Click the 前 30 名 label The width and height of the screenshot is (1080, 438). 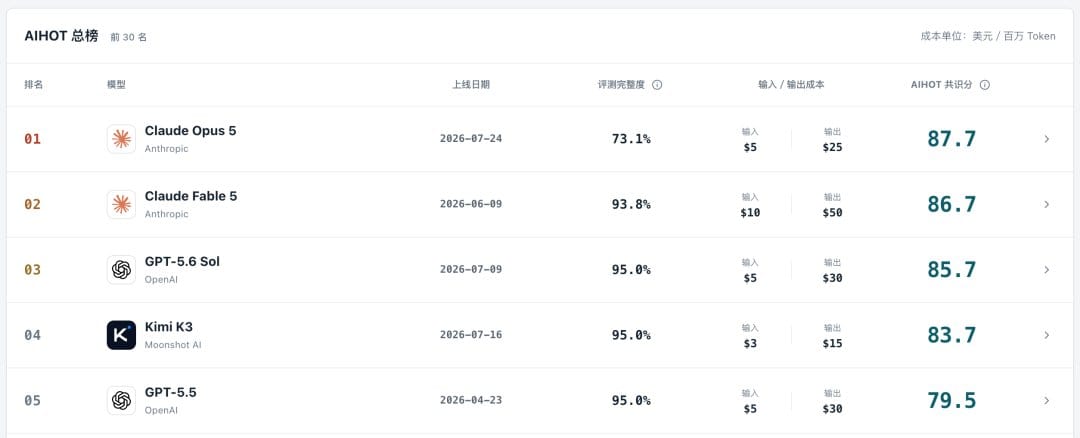tap(129, 37)
